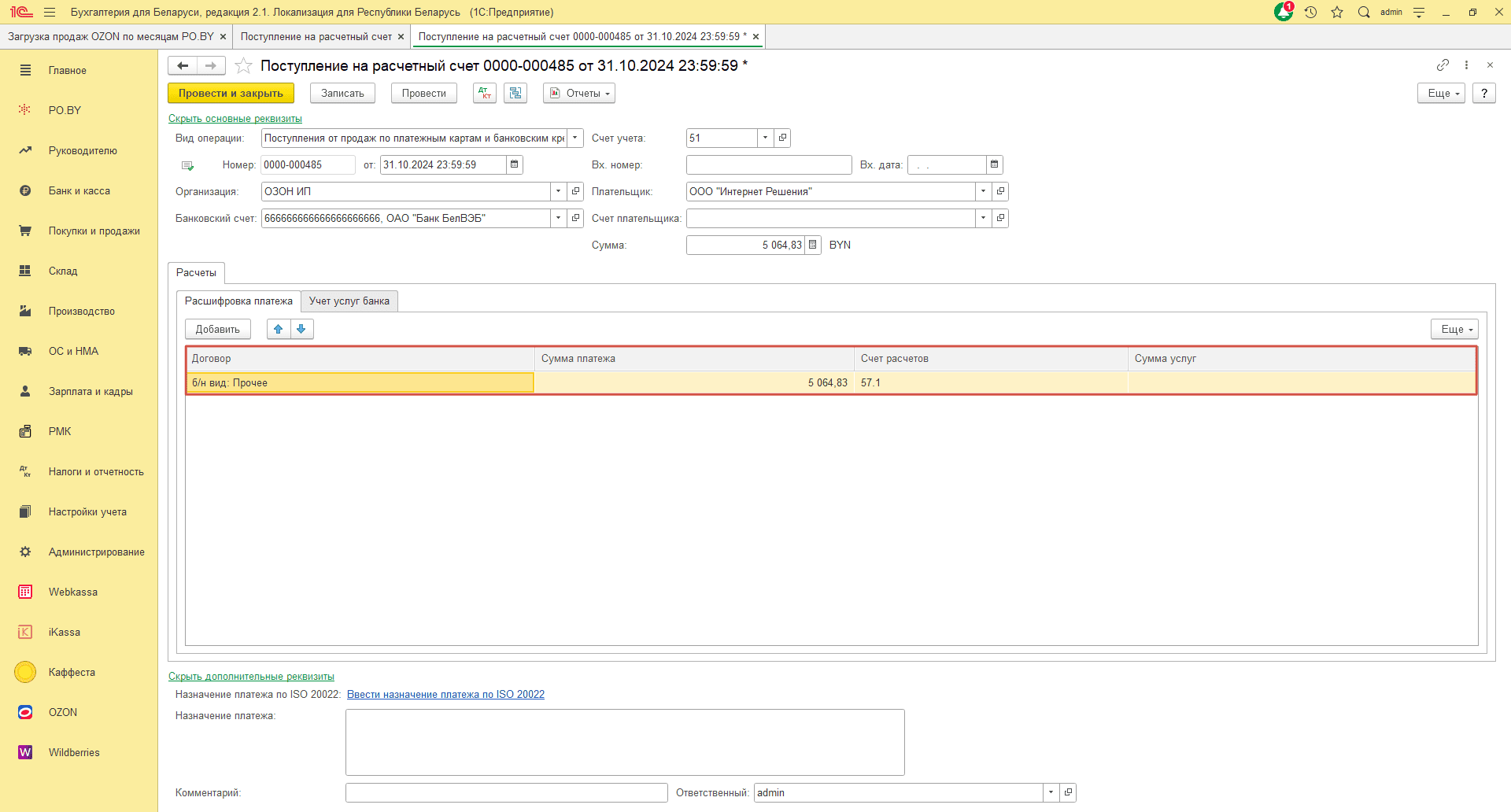Switch to Загрузка продаж OZON tab
Screen dimensions: 1511x812
tap(111, 36)
